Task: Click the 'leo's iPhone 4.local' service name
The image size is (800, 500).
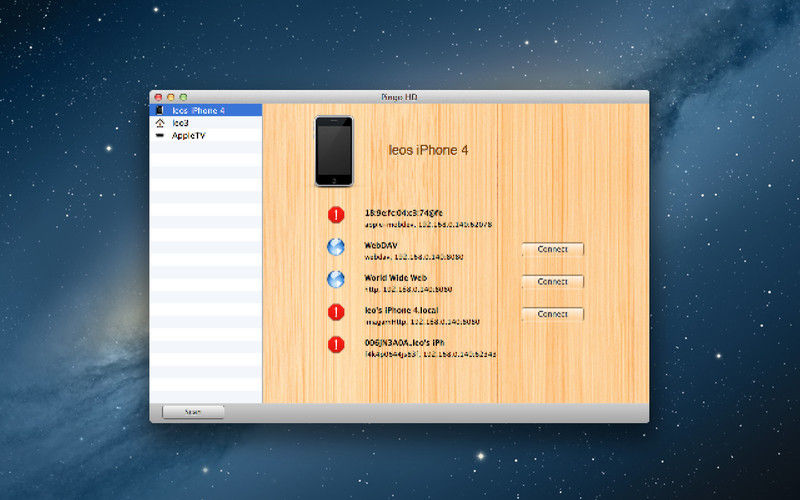Action: tap(402, 310)
